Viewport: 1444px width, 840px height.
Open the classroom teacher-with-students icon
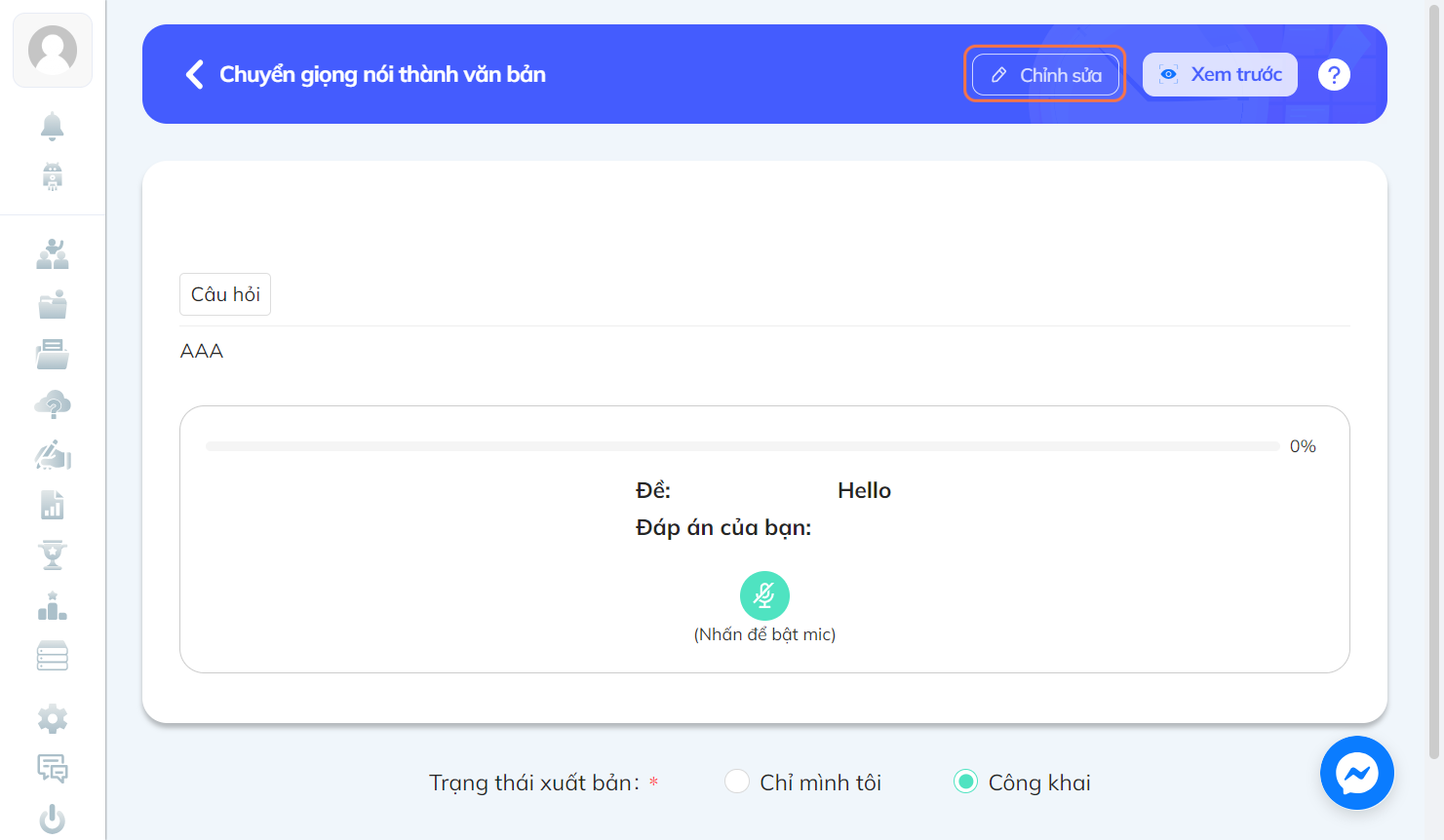[x=53, y=254]
